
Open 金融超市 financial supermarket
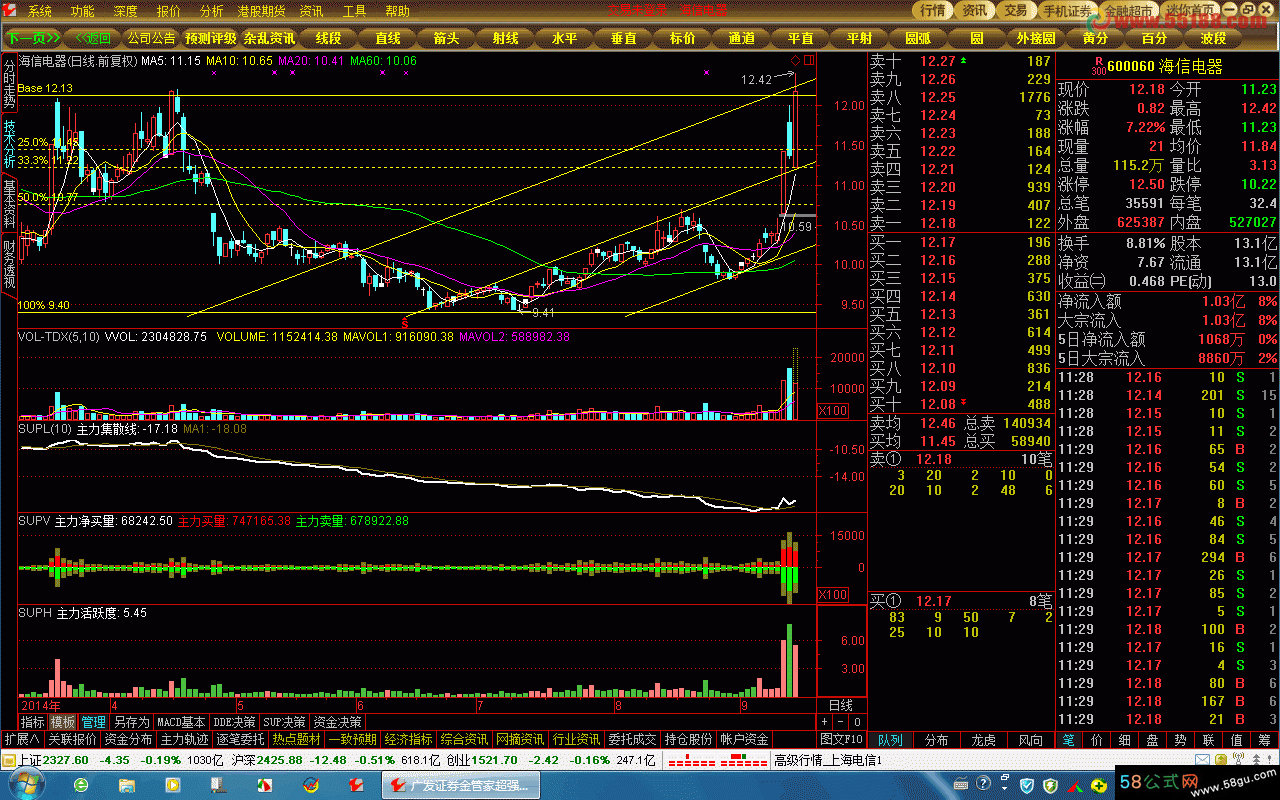tap(1127, 10)
